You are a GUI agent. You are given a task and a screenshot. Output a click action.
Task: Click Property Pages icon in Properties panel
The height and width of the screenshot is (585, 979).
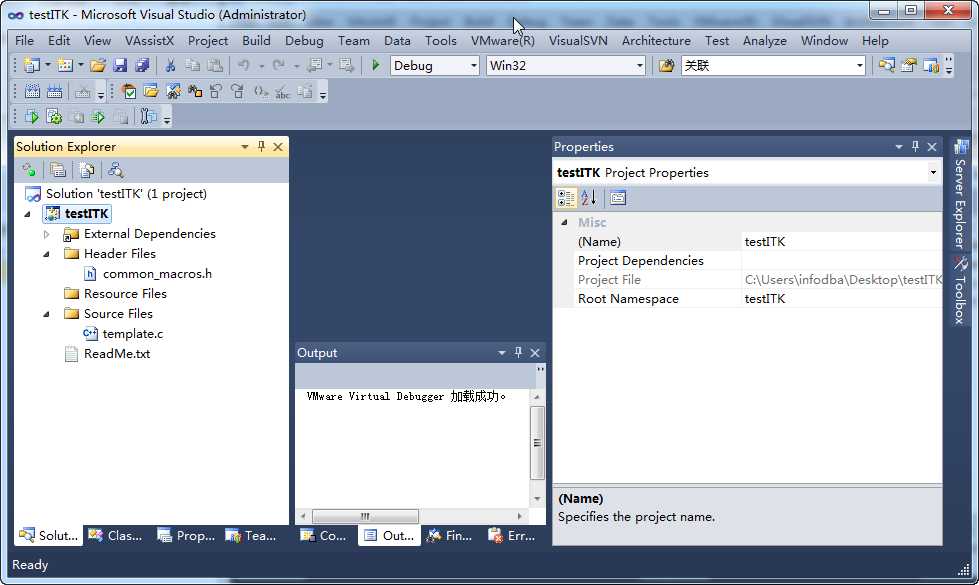(617, 198)
